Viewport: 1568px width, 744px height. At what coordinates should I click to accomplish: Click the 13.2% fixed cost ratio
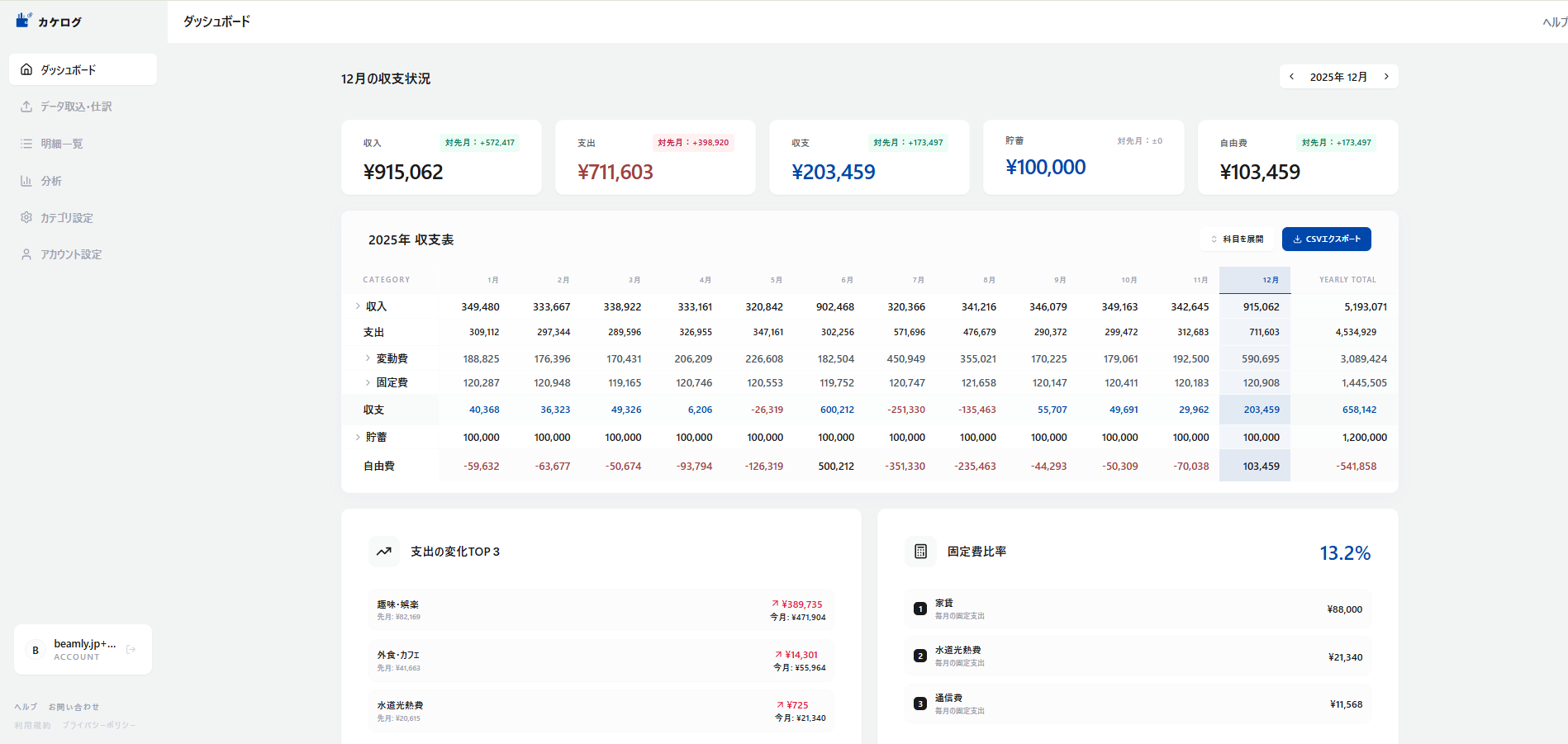tap(1345, 553)
